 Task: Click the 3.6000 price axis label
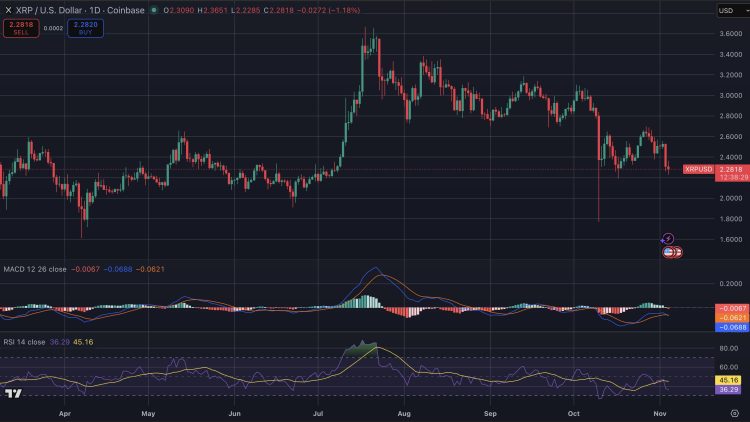731,34
